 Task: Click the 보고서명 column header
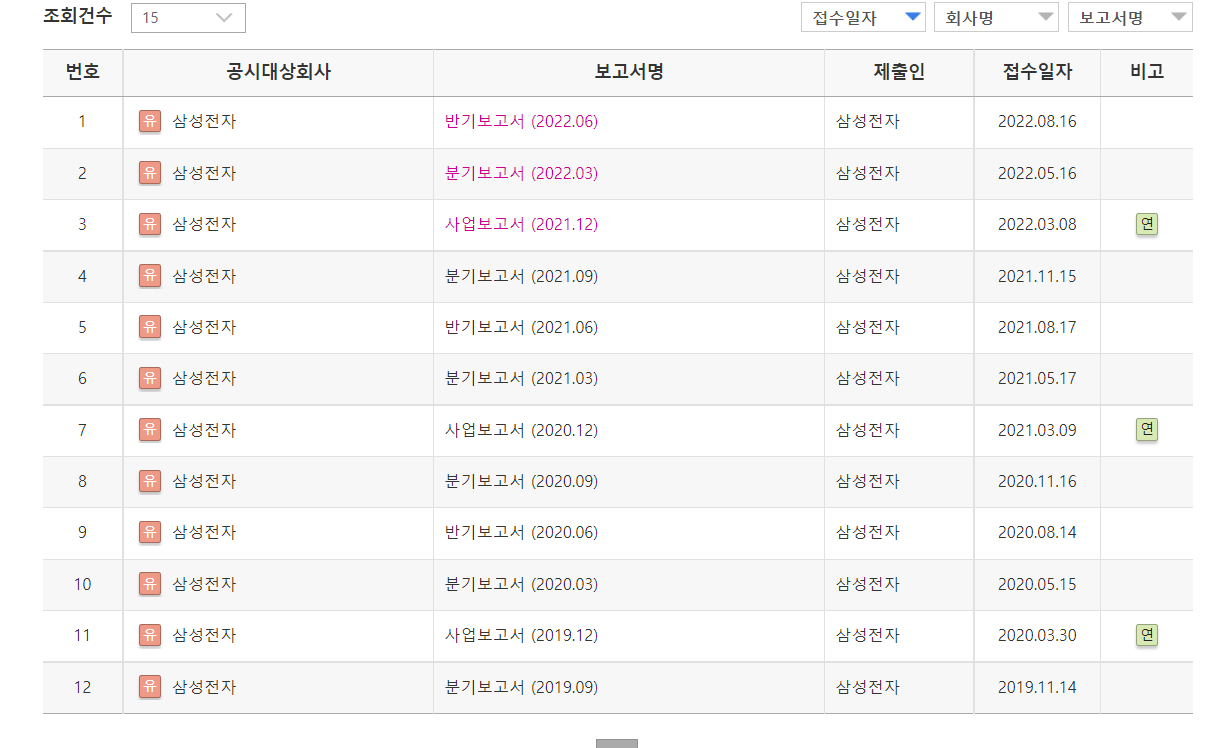[629, 72]
